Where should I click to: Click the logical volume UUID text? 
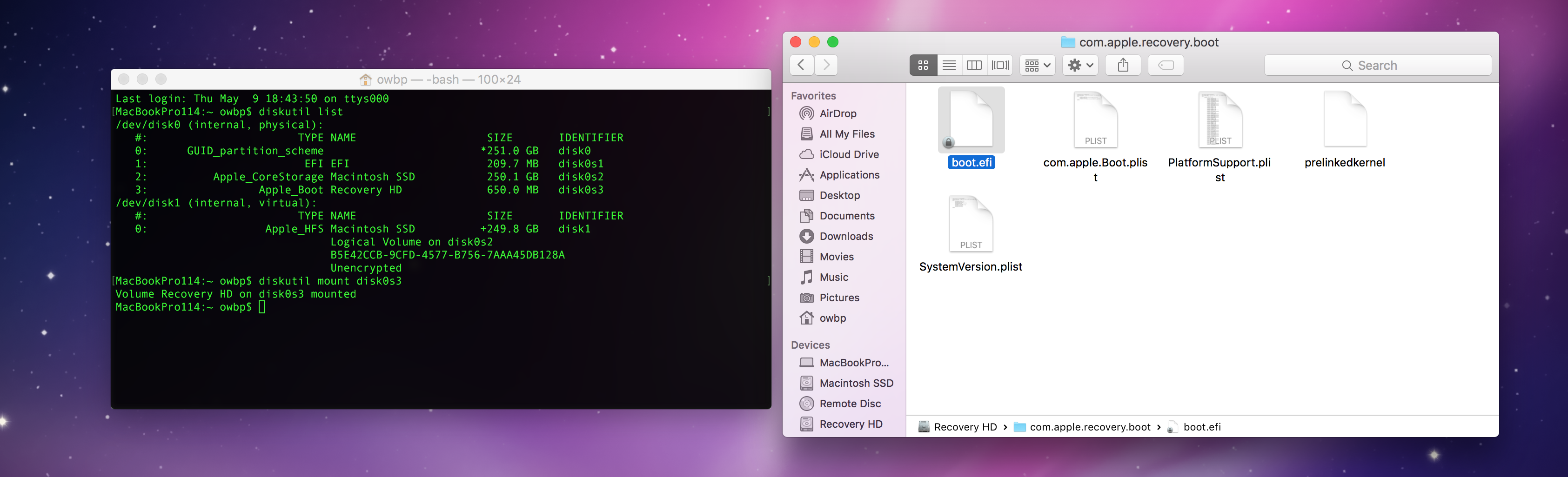click(448, 255)
